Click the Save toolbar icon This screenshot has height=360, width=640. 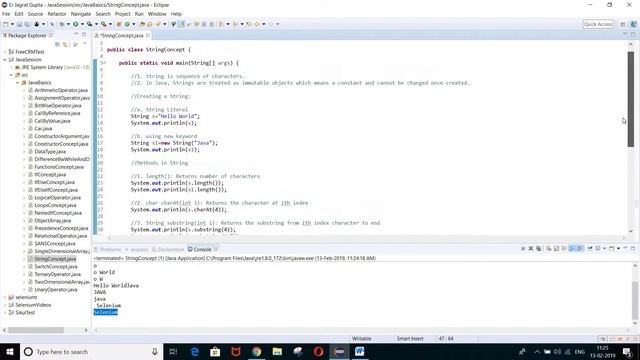19,24
